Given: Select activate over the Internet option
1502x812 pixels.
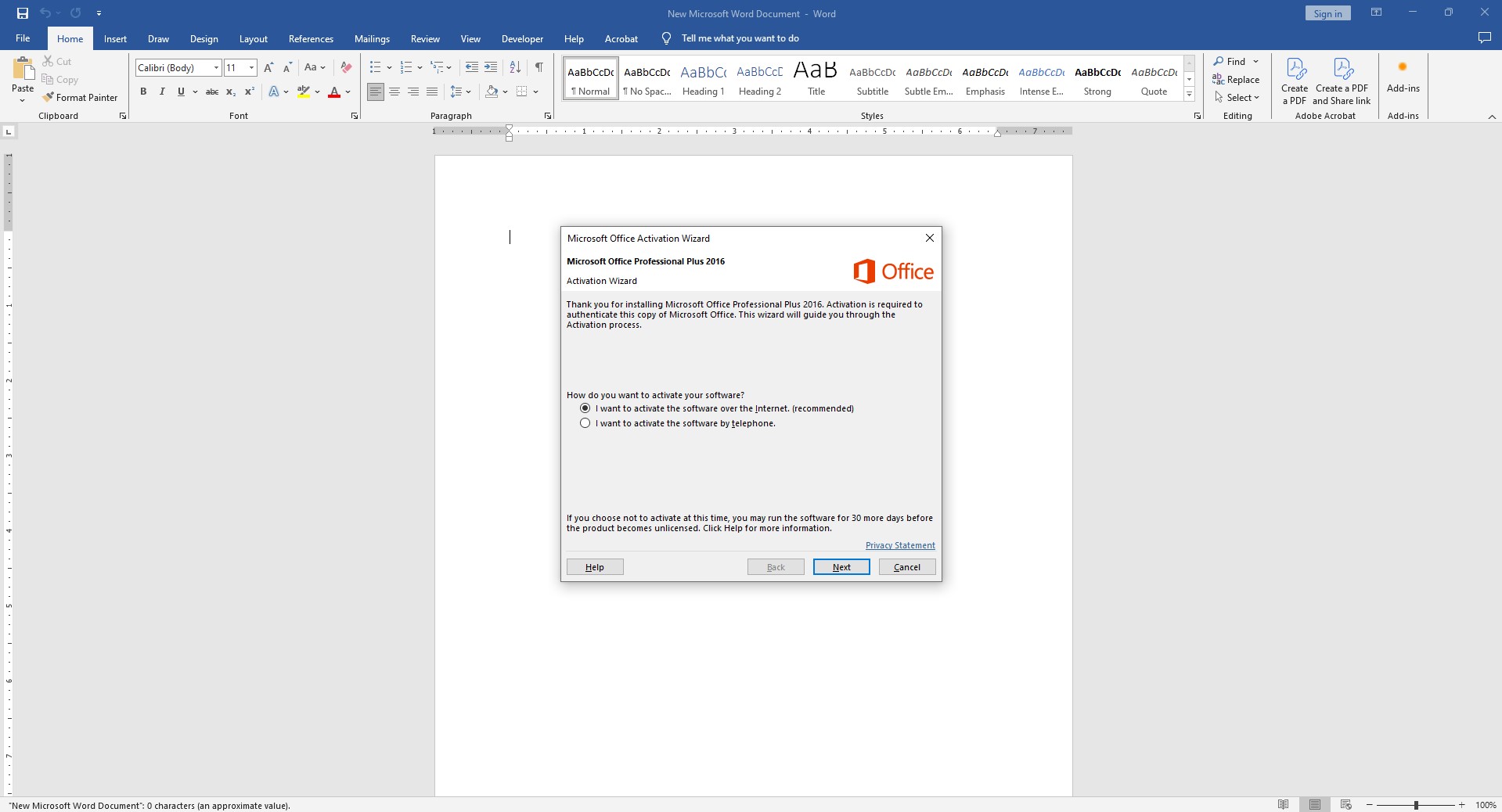Looking at the screenshot, I should pyautogui.click(x=585, y=408).
